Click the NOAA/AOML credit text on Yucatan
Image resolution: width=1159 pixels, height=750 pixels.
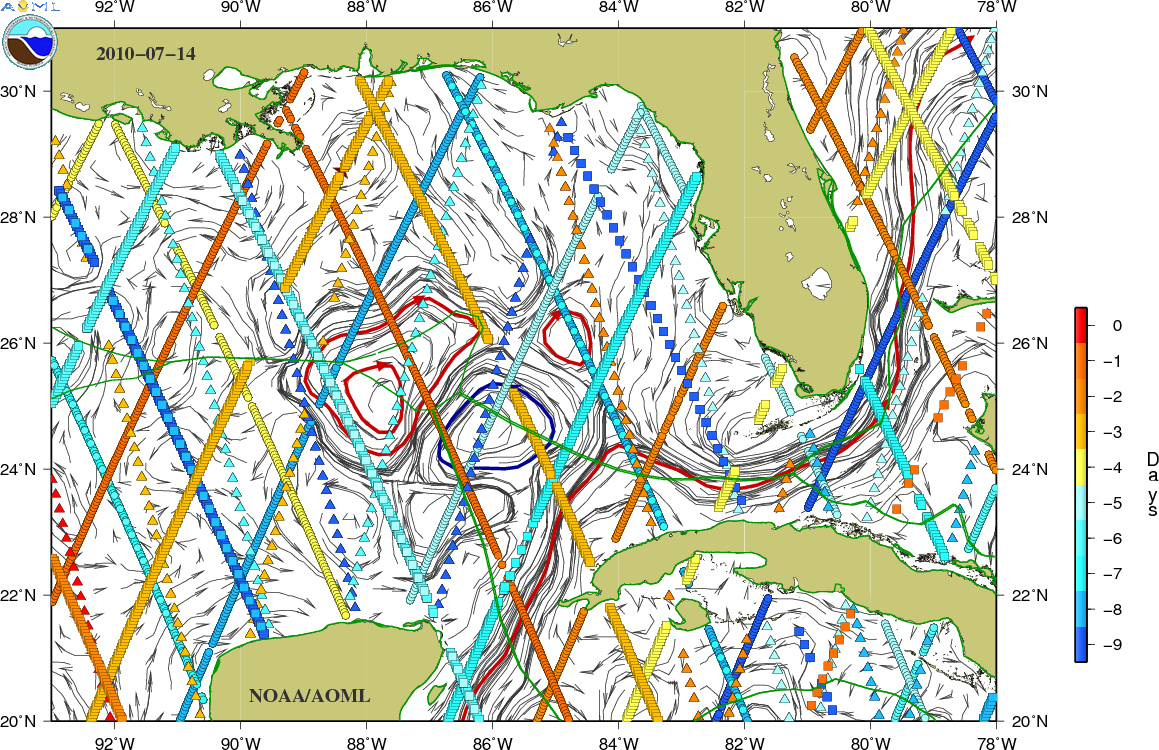pyautogui.click(x=309, y=695)
